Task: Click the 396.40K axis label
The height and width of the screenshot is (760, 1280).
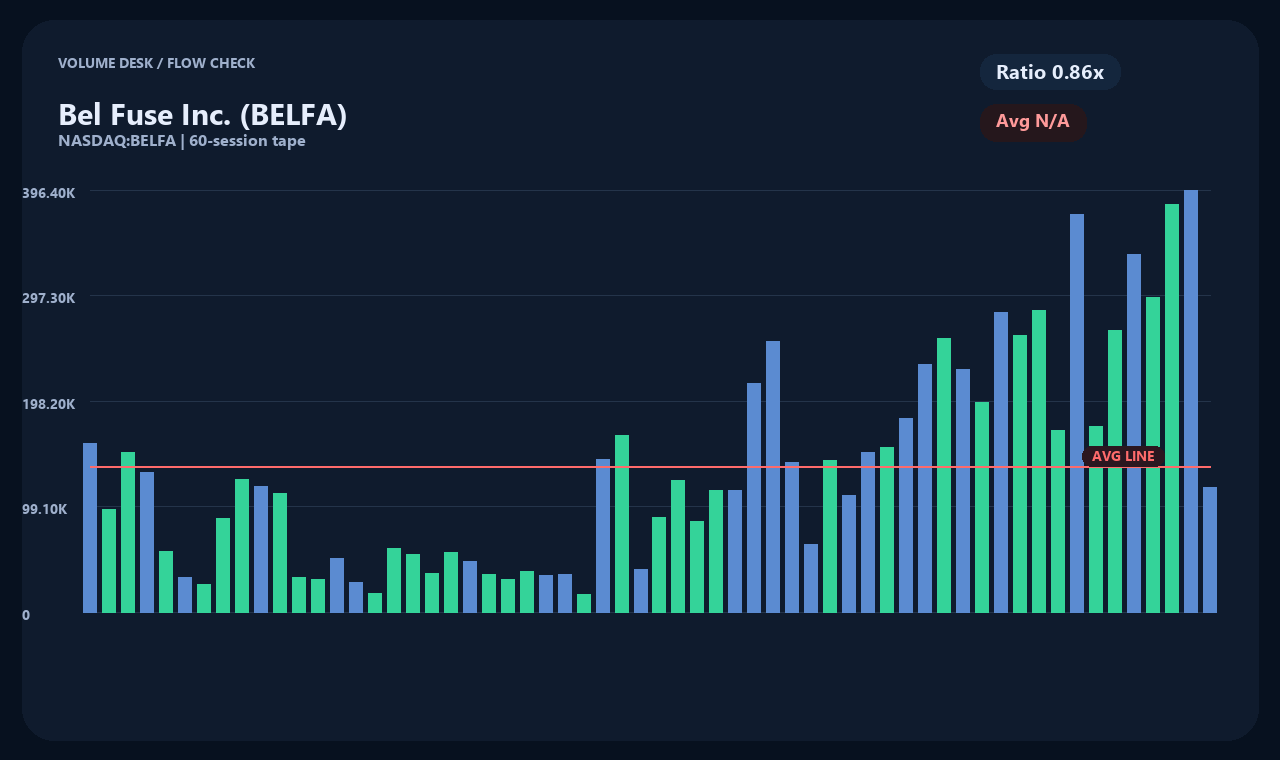Action: pos(49,192)
